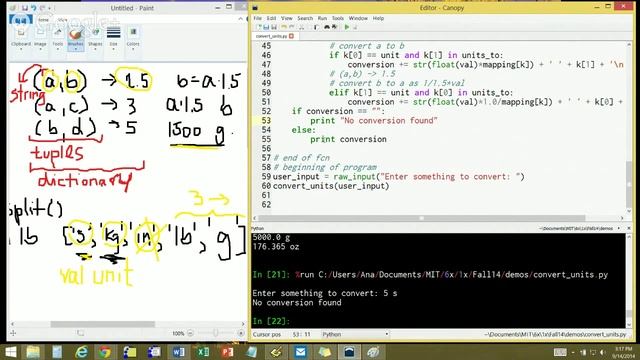Open Paint's Size line-thickness picker
This screenshot has height=360, width=640.
113,39
